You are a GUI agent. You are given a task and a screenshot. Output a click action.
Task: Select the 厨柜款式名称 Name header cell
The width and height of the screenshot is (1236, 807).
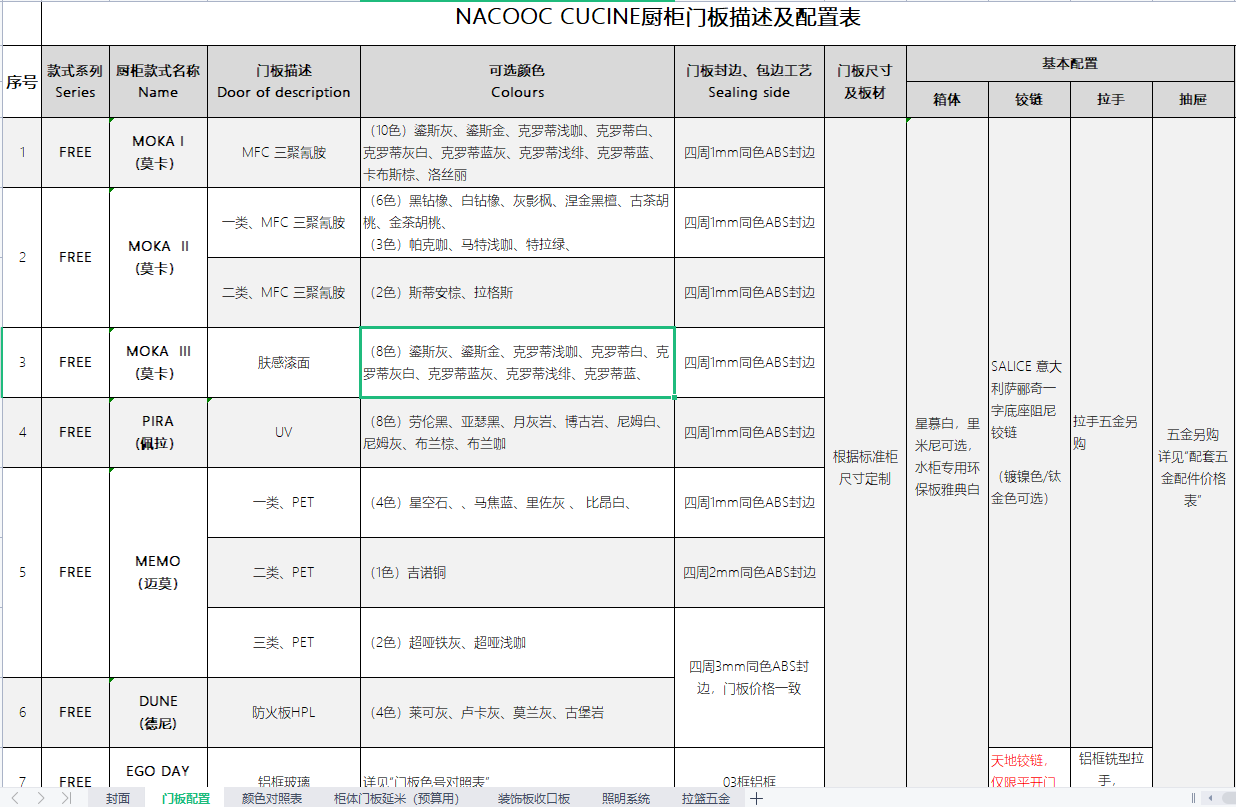point(158,81)
